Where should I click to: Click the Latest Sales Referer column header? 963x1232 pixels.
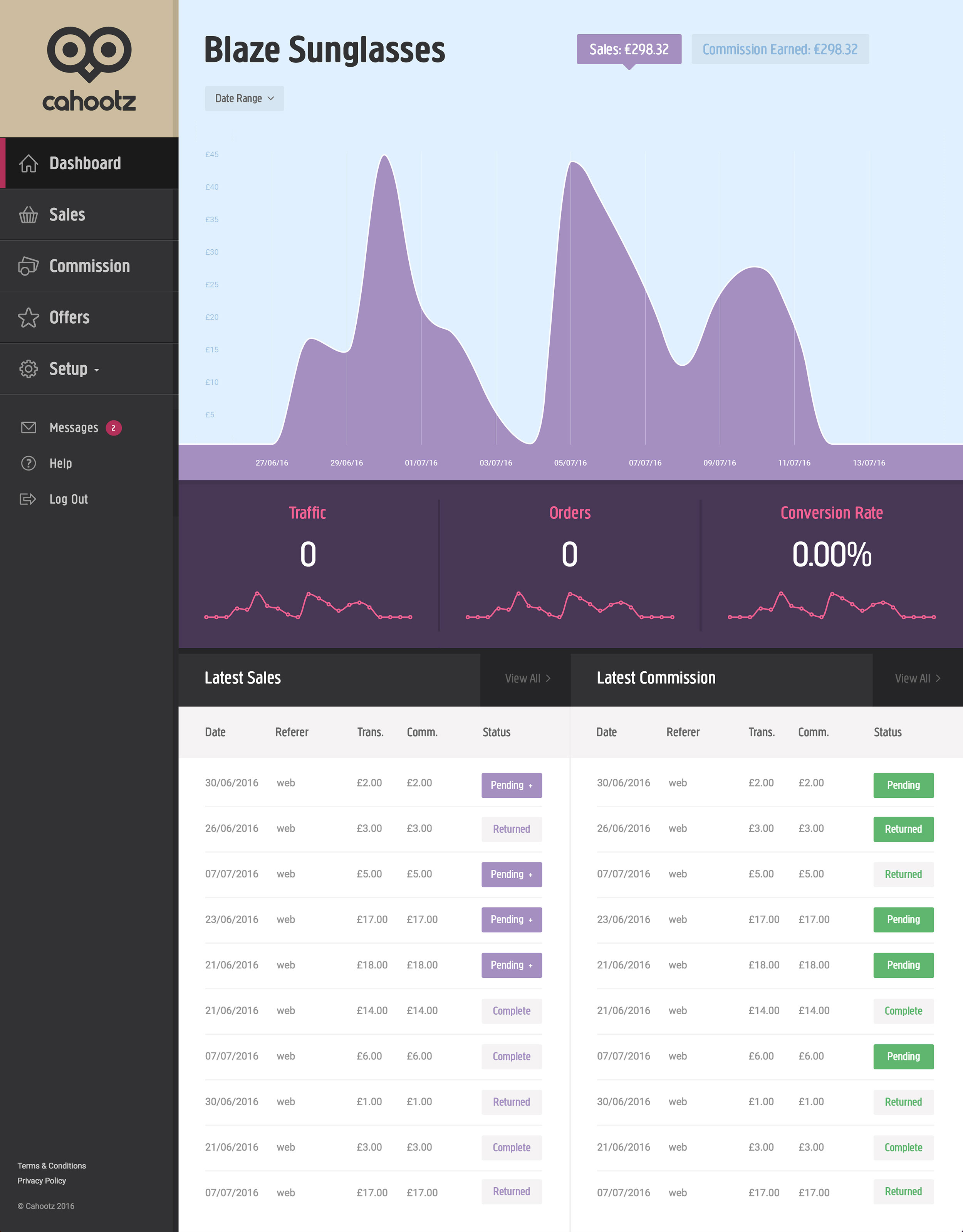click(x=292, y=732)
